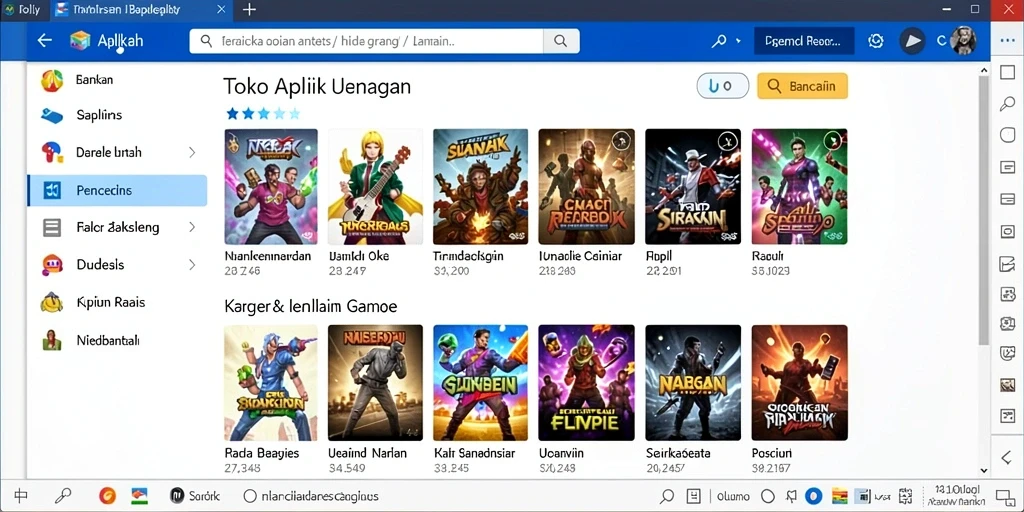
Task: Click the star rating row
Action: [263, 114]
